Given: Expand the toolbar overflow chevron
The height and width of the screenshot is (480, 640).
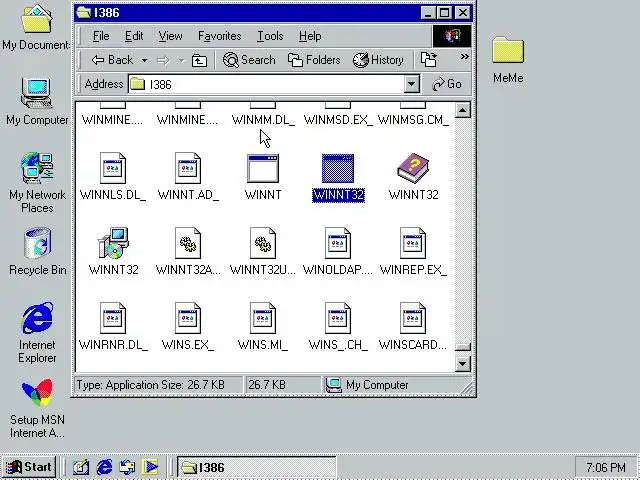Looking at the screenshot, I should coord(464,56).
